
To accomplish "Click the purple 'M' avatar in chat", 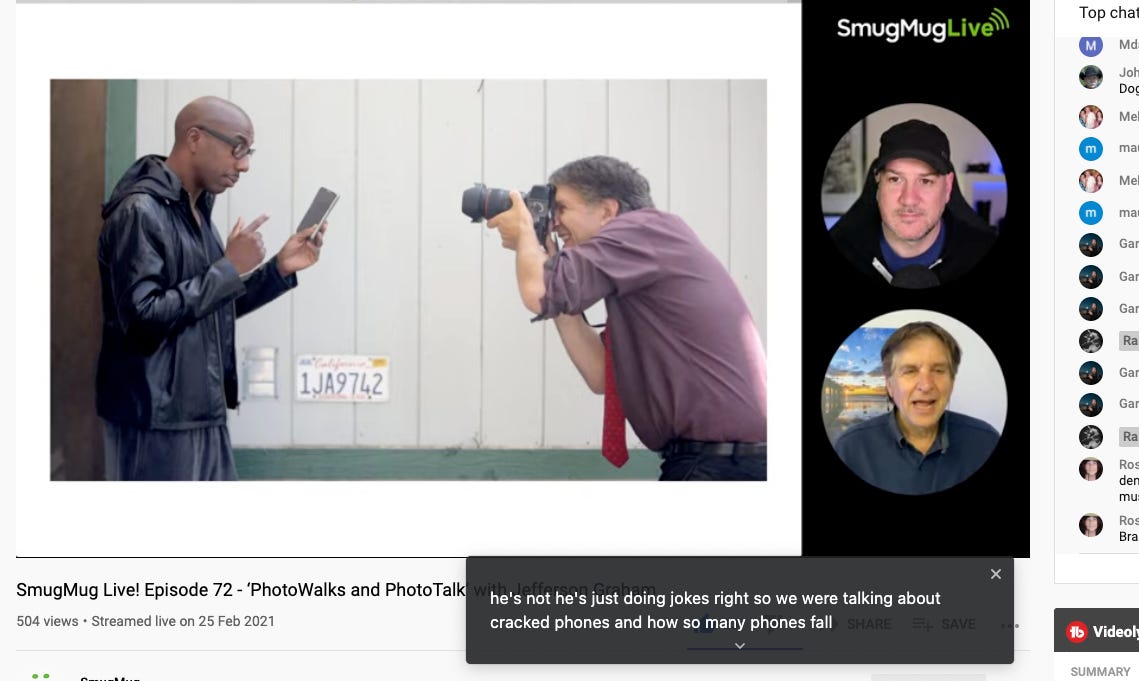I will pyautogui.click(x=1090, y=45).
